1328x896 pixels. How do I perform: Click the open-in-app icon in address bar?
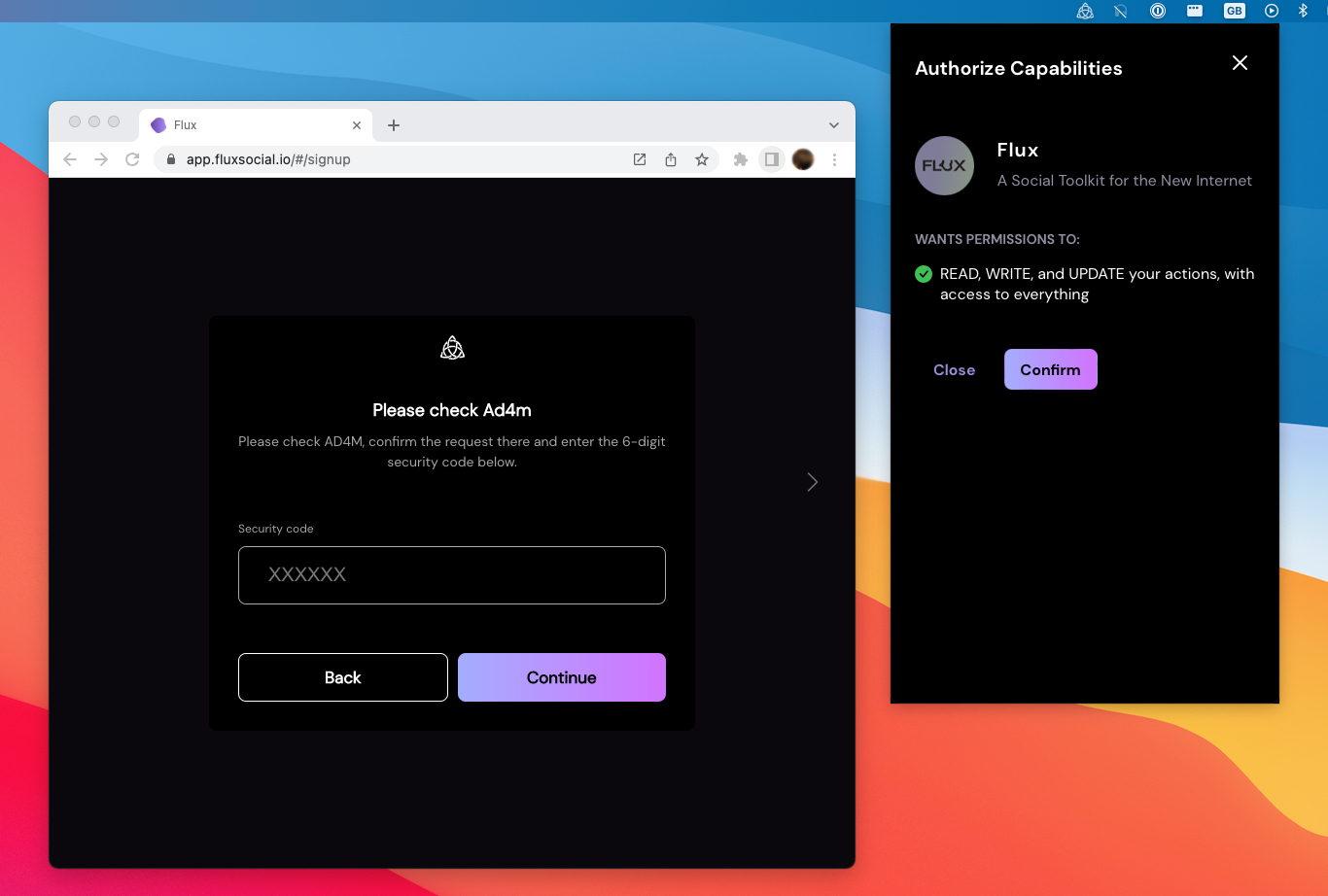click(x=640, y=159)
